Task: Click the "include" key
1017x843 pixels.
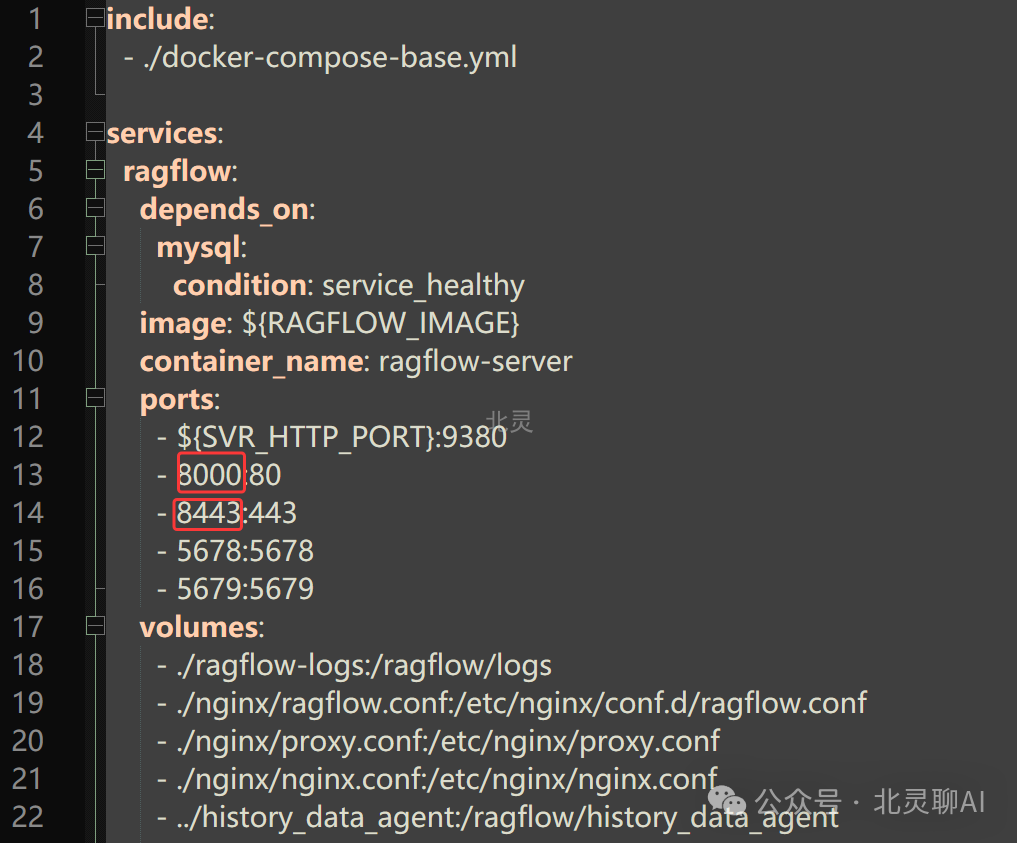Action: (158, 19)
